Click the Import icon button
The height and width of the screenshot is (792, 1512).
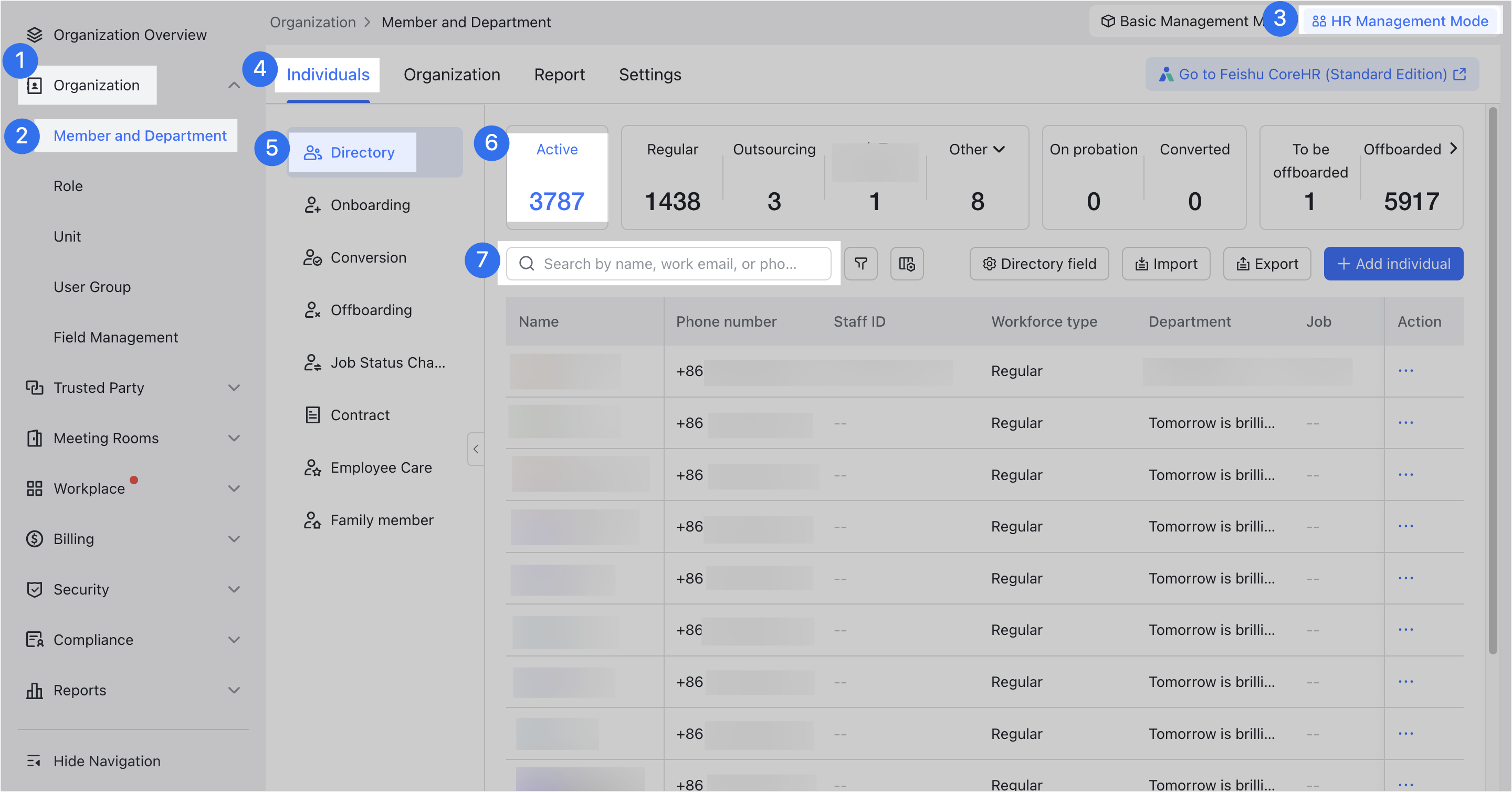pos(1165,264)
